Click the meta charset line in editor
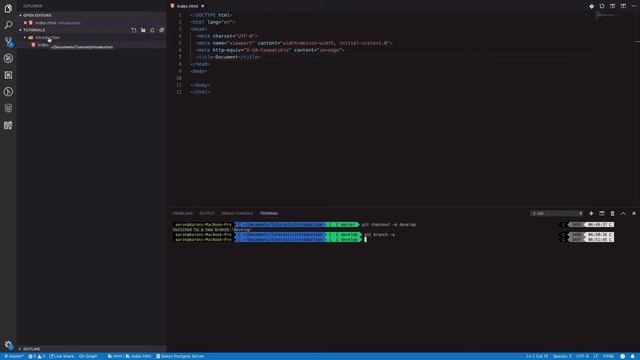This screenshot has height=360, width=640. (x=227, y=36)
